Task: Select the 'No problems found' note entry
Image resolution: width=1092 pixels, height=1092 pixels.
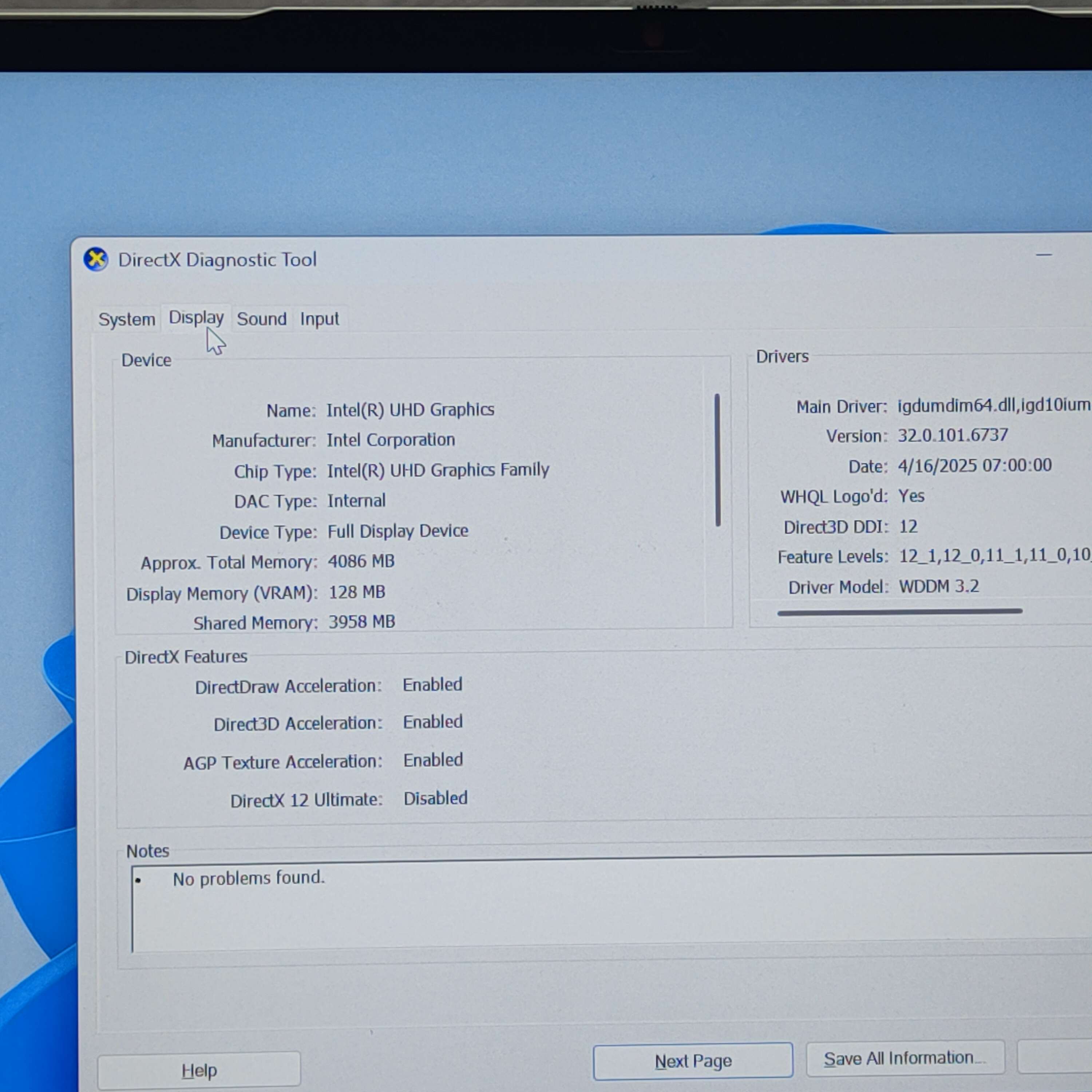Action: pos(249,878)
